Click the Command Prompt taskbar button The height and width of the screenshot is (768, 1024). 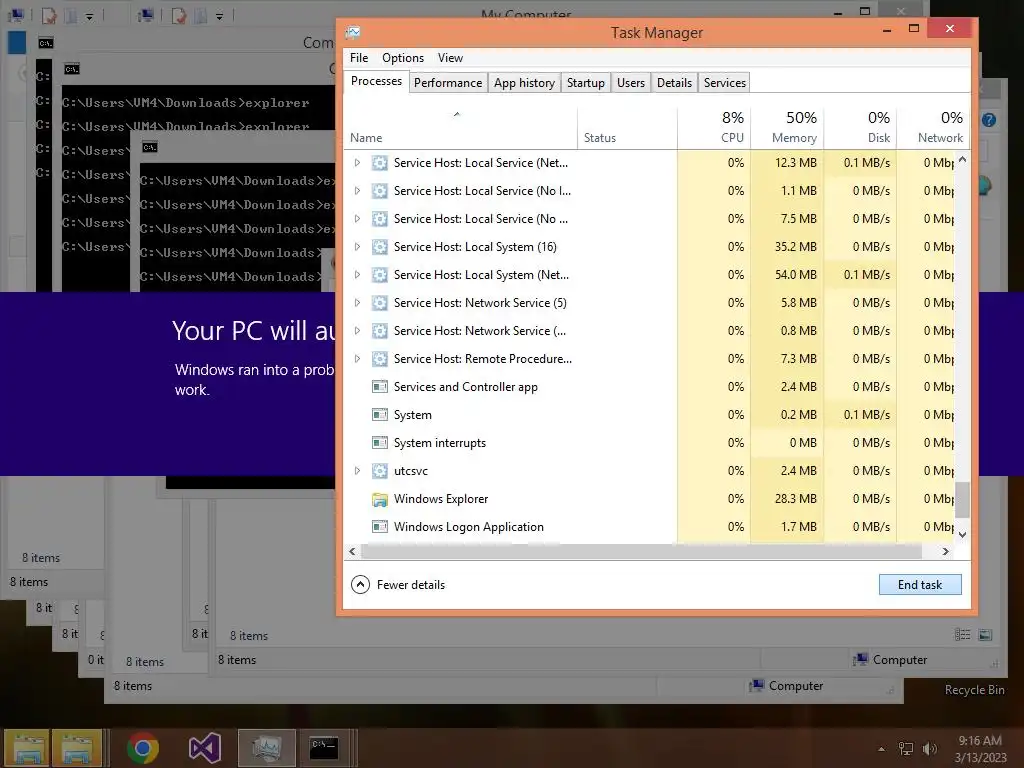(325, 748)
